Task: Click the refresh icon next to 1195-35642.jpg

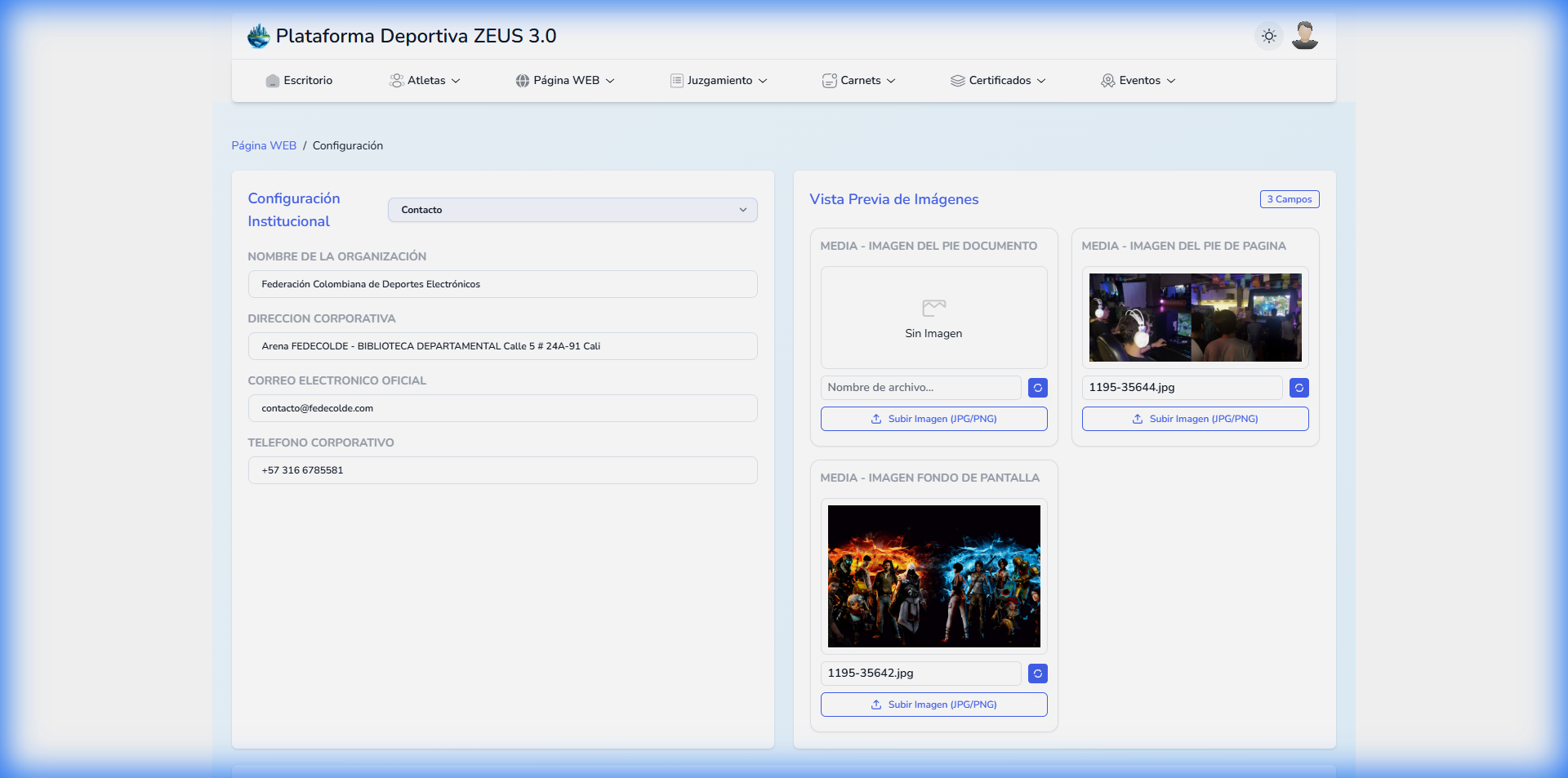Action: 1037,674
